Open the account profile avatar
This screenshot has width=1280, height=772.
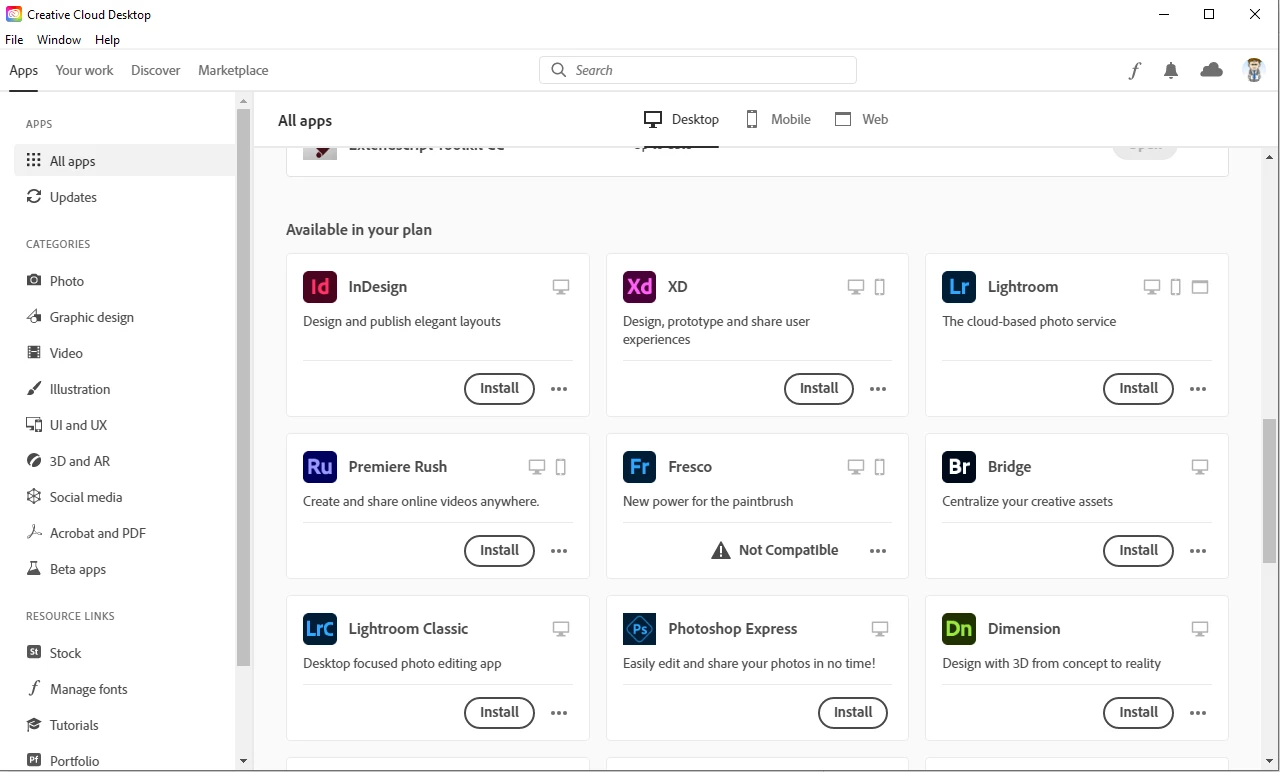pos(1254,70)
